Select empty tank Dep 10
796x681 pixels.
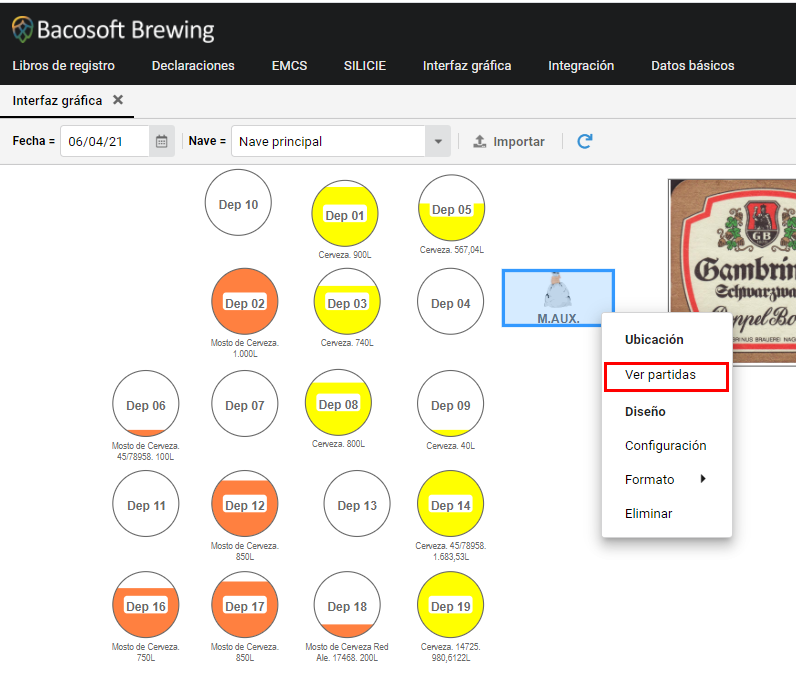tap(238, 203)
